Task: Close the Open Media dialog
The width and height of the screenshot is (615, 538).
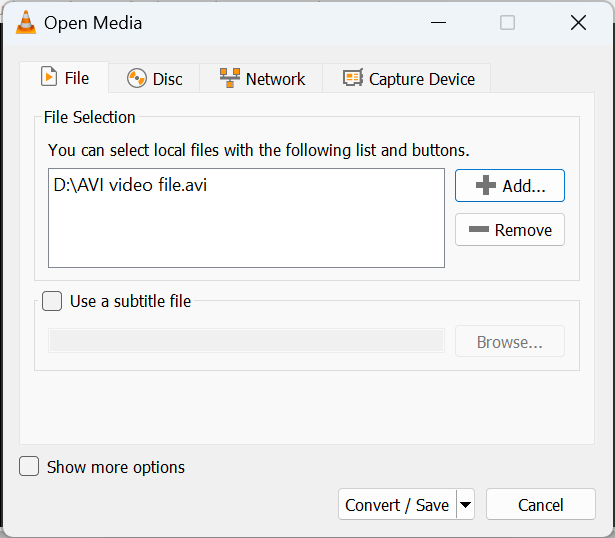Action: (x=578, y=23)
